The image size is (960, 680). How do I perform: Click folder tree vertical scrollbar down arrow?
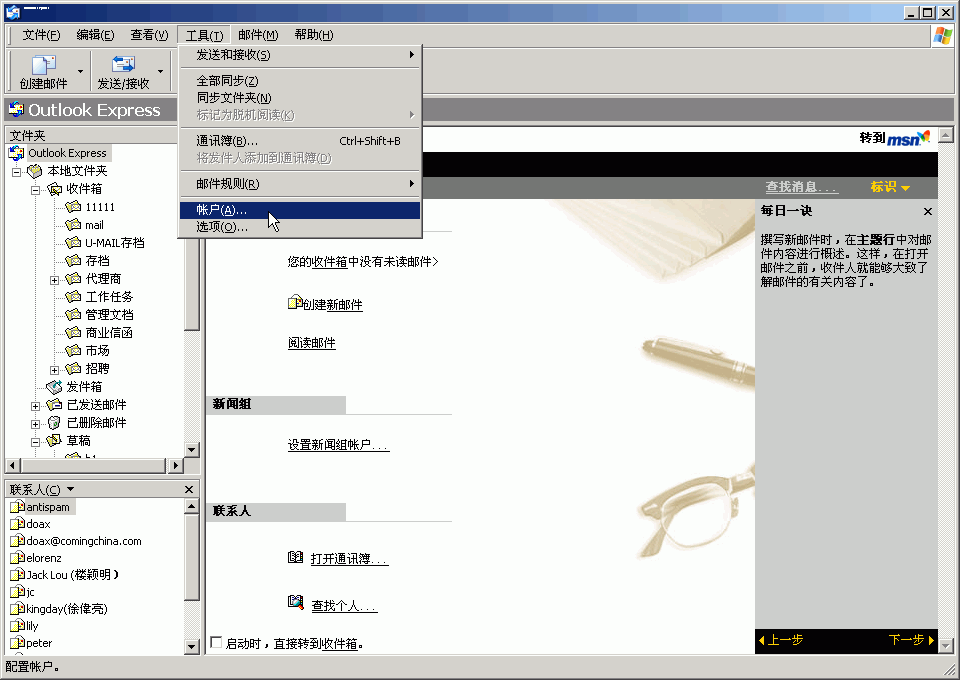(x=192, y=450)
